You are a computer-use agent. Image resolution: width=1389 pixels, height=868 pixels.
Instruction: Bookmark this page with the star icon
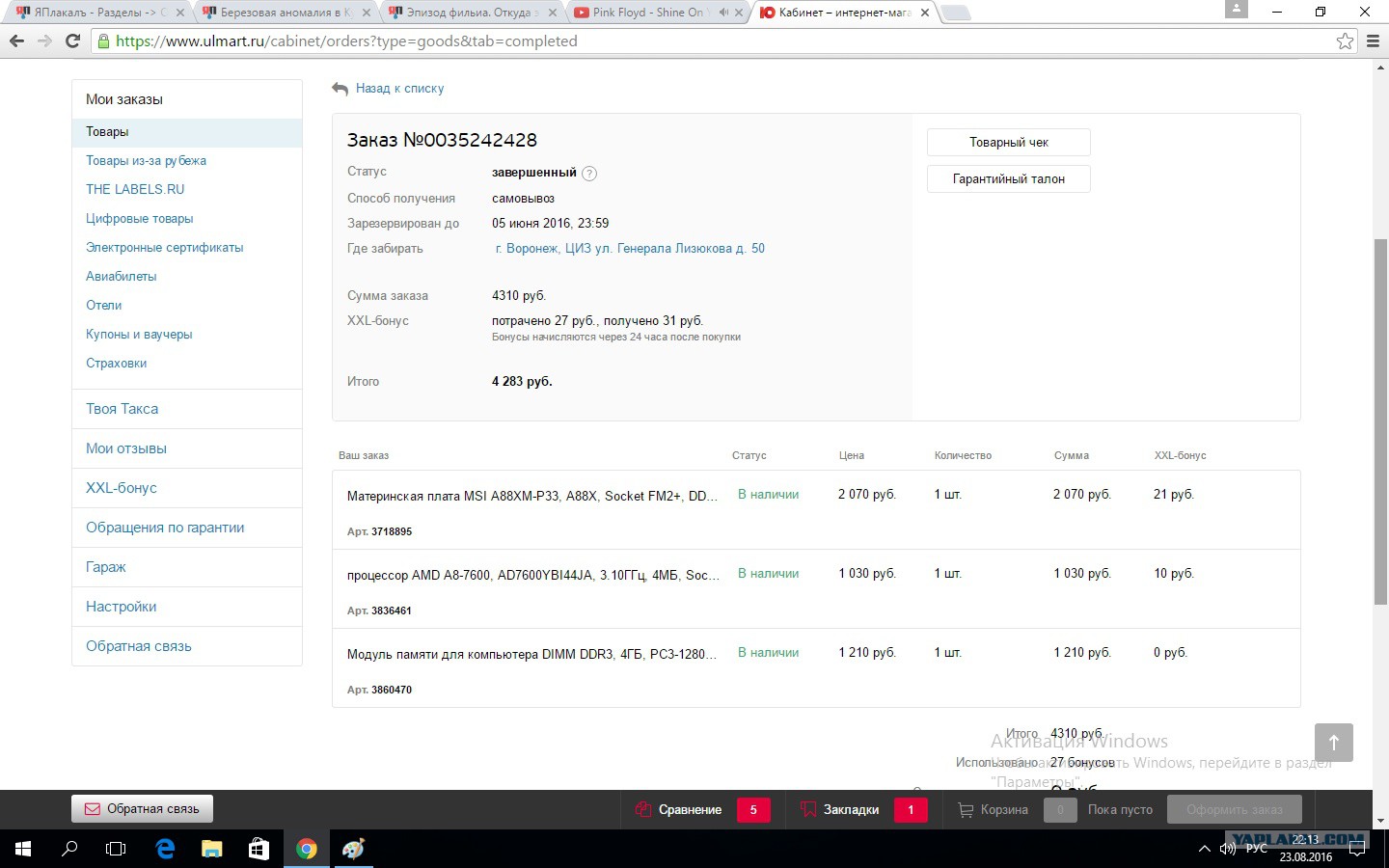[x=1345, y=41]
